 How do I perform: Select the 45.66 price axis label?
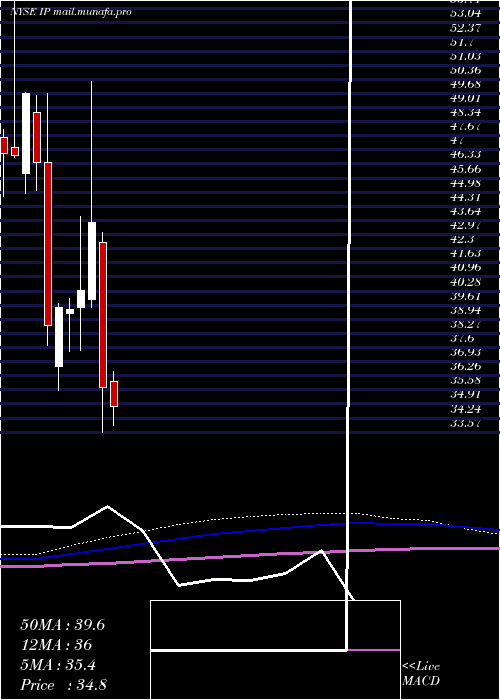click(x=465, y=169)
